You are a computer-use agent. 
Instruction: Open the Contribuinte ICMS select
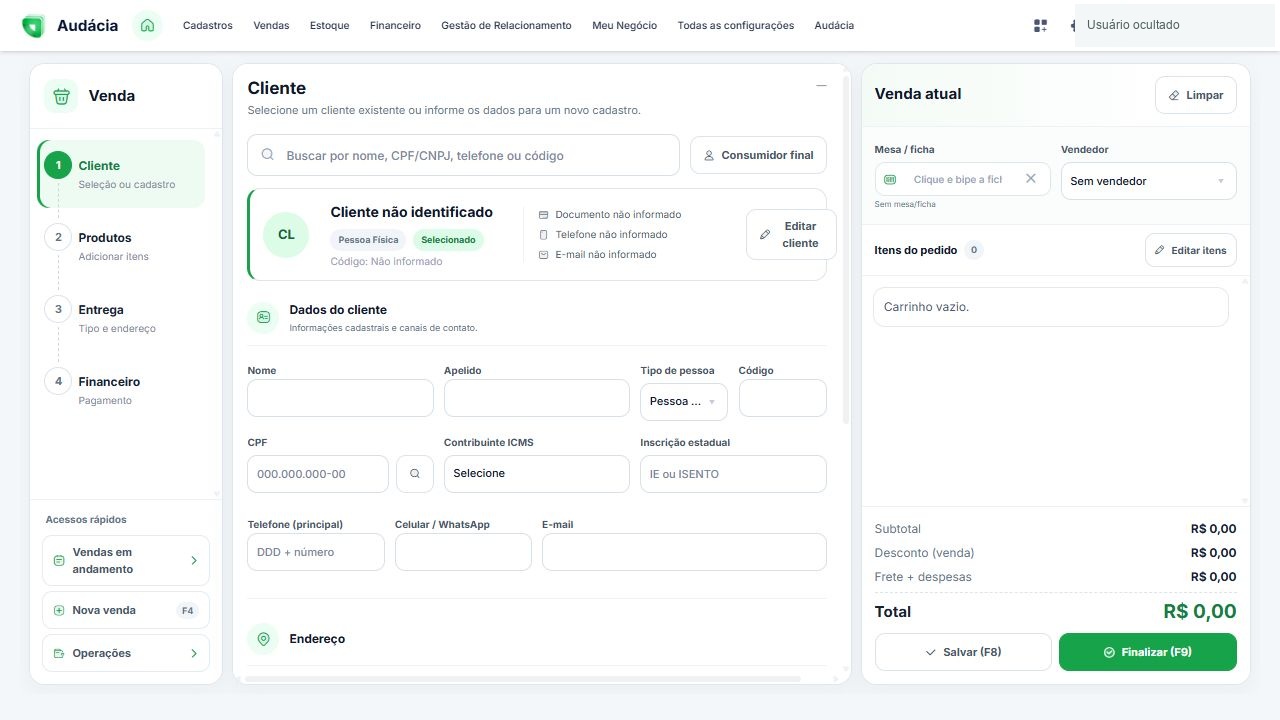click(537, 474)
